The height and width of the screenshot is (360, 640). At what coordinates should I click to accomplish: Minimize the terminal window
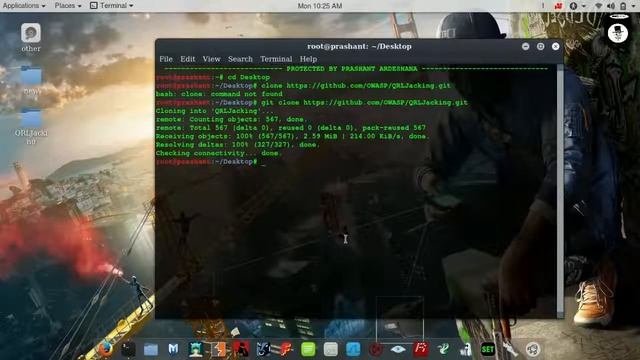click(x=526, y=47)
